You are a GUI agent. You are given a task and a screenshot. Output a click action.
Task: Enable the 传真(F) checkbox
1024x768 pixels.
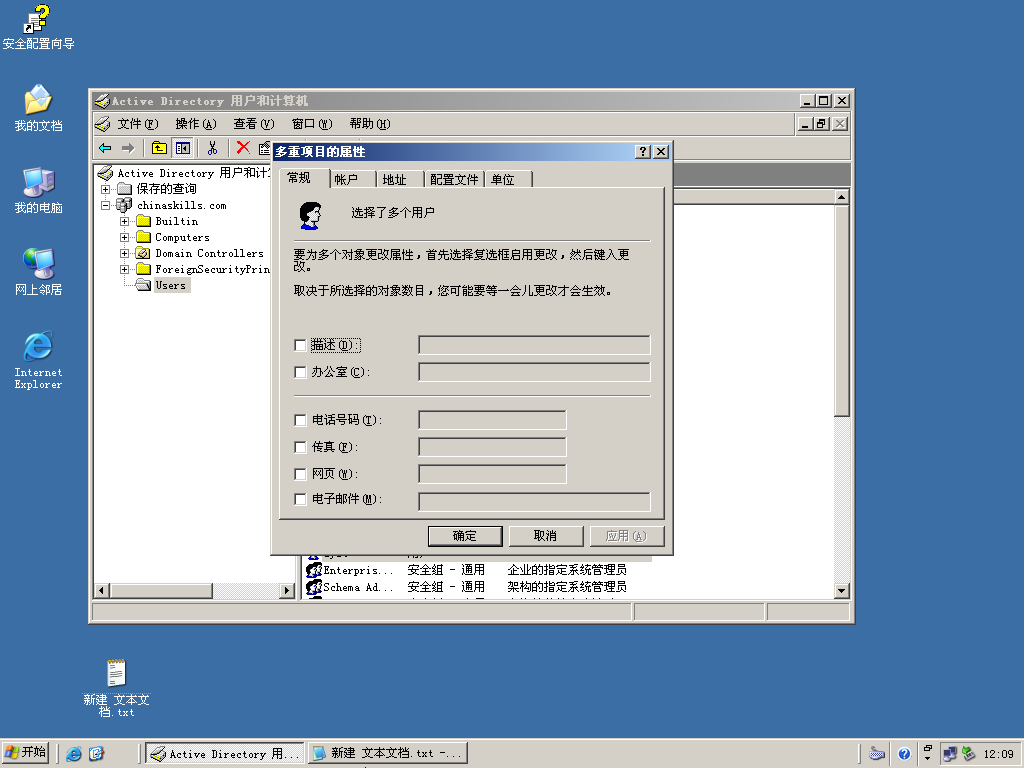300,447
